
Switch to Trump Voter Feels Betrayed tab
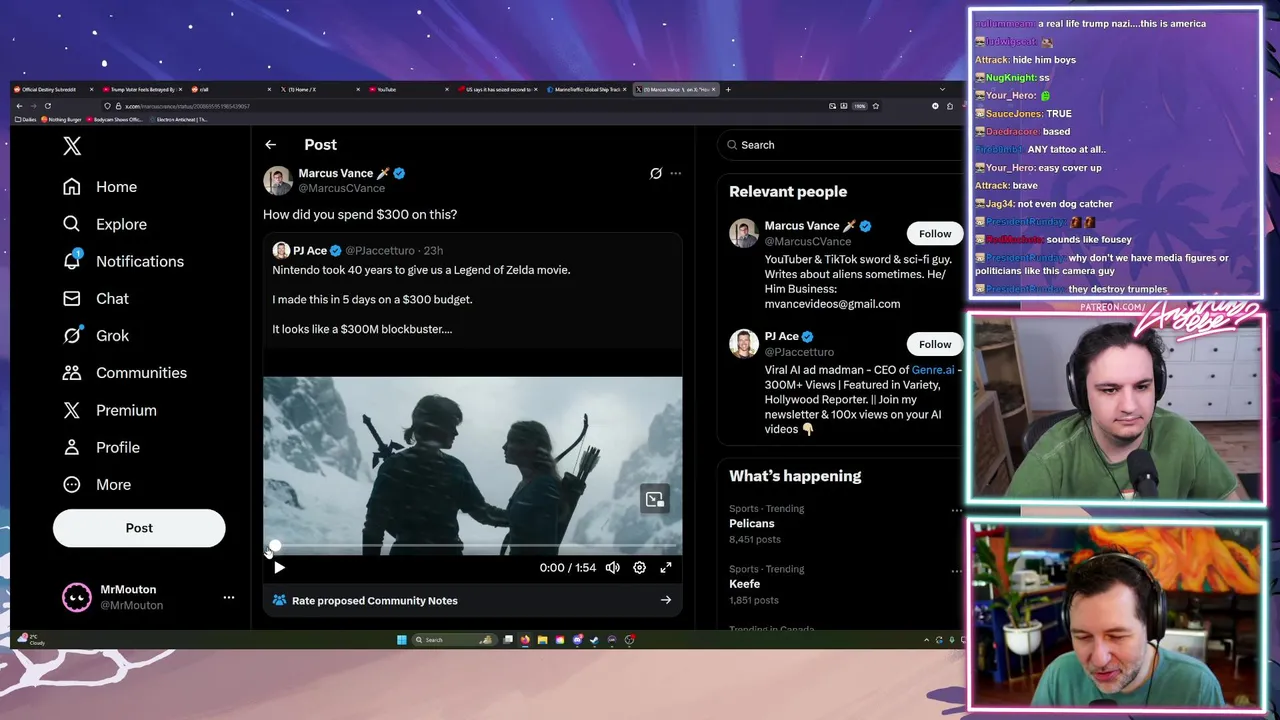(142, 89)
